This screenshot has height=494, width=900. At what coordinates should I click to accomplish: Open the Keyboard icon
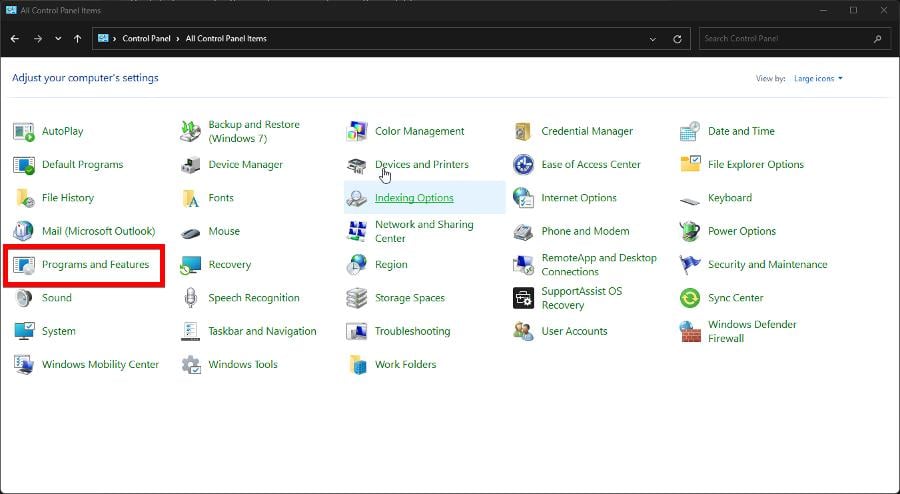pos(689,201)
